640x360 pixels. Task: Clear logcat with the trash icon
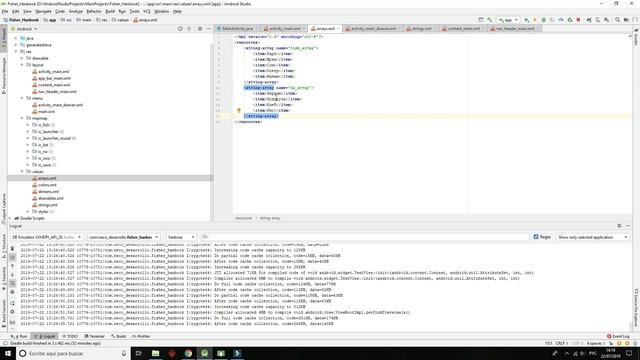tap(12, 248)
